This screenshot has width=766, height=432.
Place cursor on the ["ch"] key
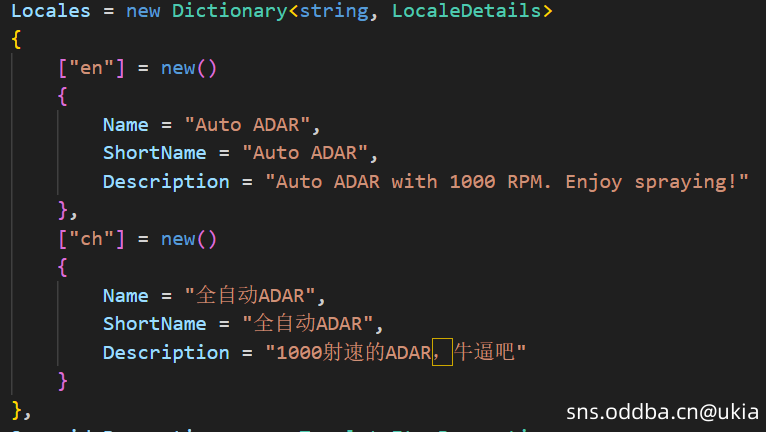[x=89, y=239]
